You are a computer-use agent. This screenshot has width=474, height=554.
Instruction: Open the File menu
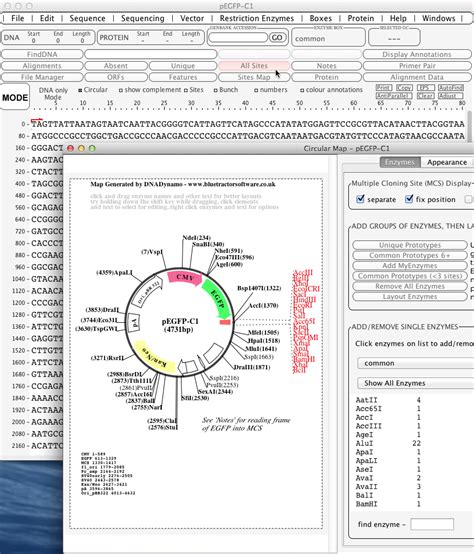point(18,18)
